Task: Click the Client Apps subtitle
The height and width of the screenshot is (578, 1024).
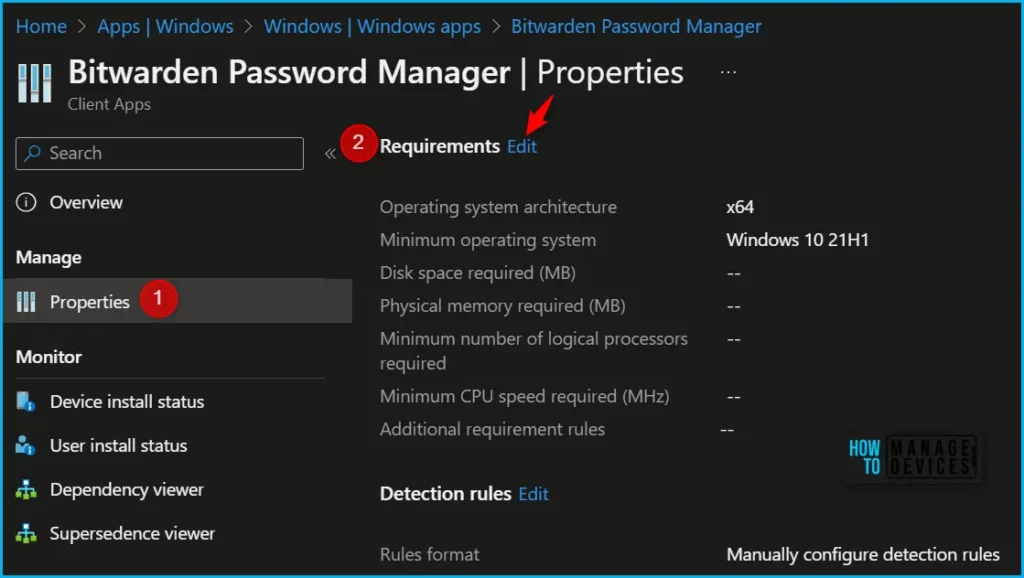Action: tap(109, 104)
